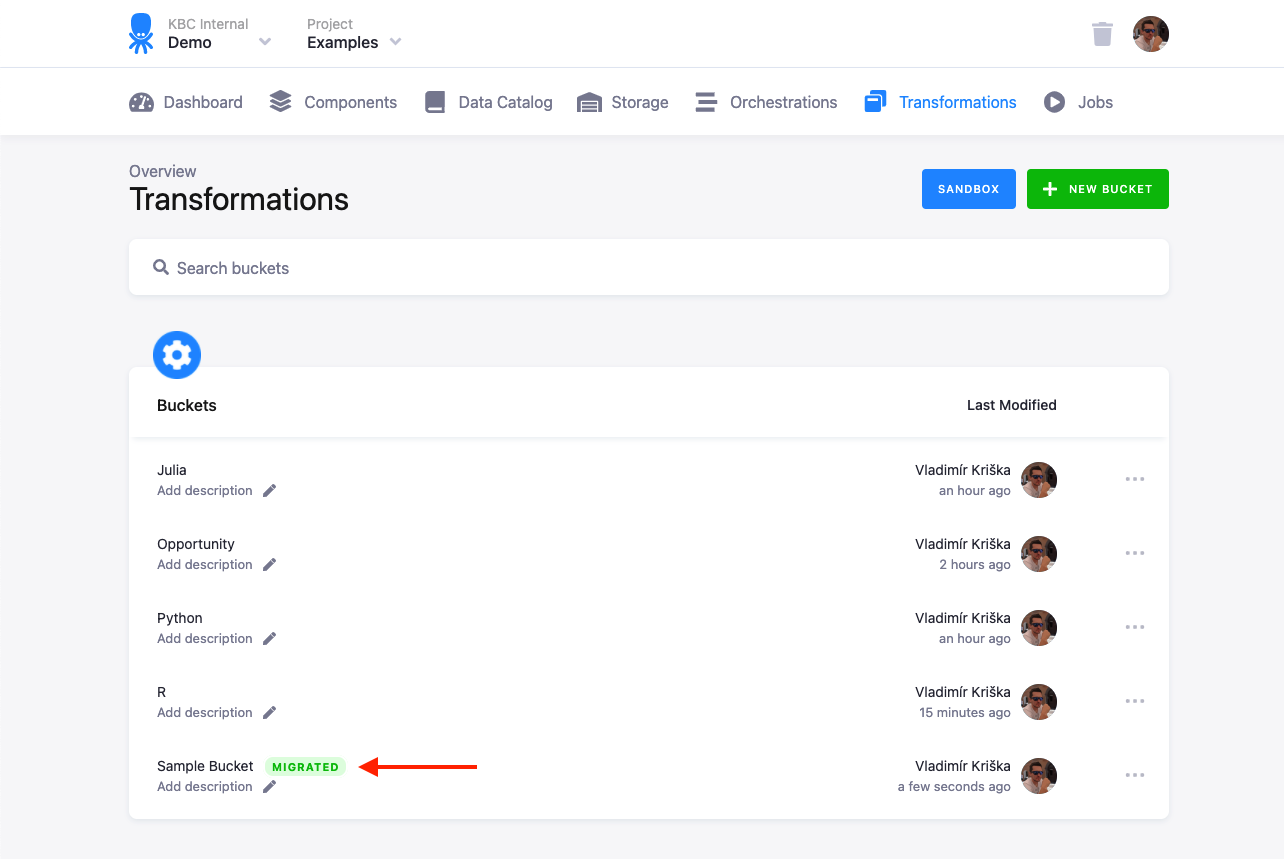
Task: Click Add description under Julia
Action: (x=205, y=491)
